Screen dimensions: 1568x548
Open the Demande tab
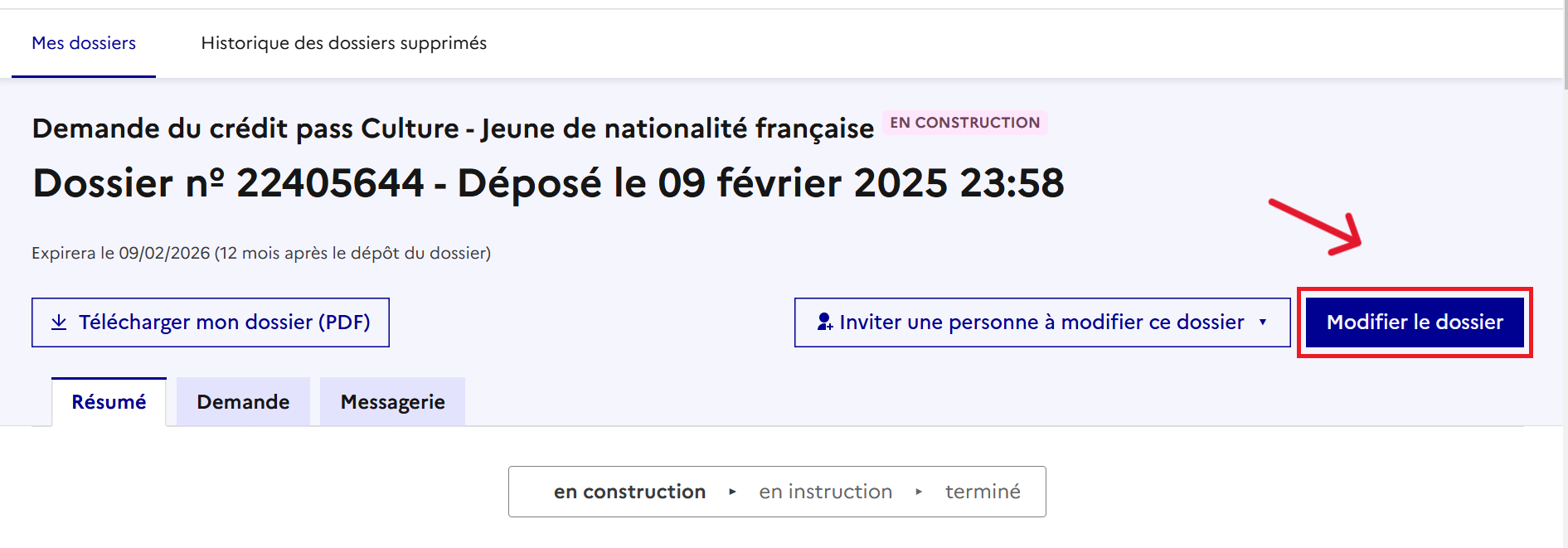pos(243,402)
